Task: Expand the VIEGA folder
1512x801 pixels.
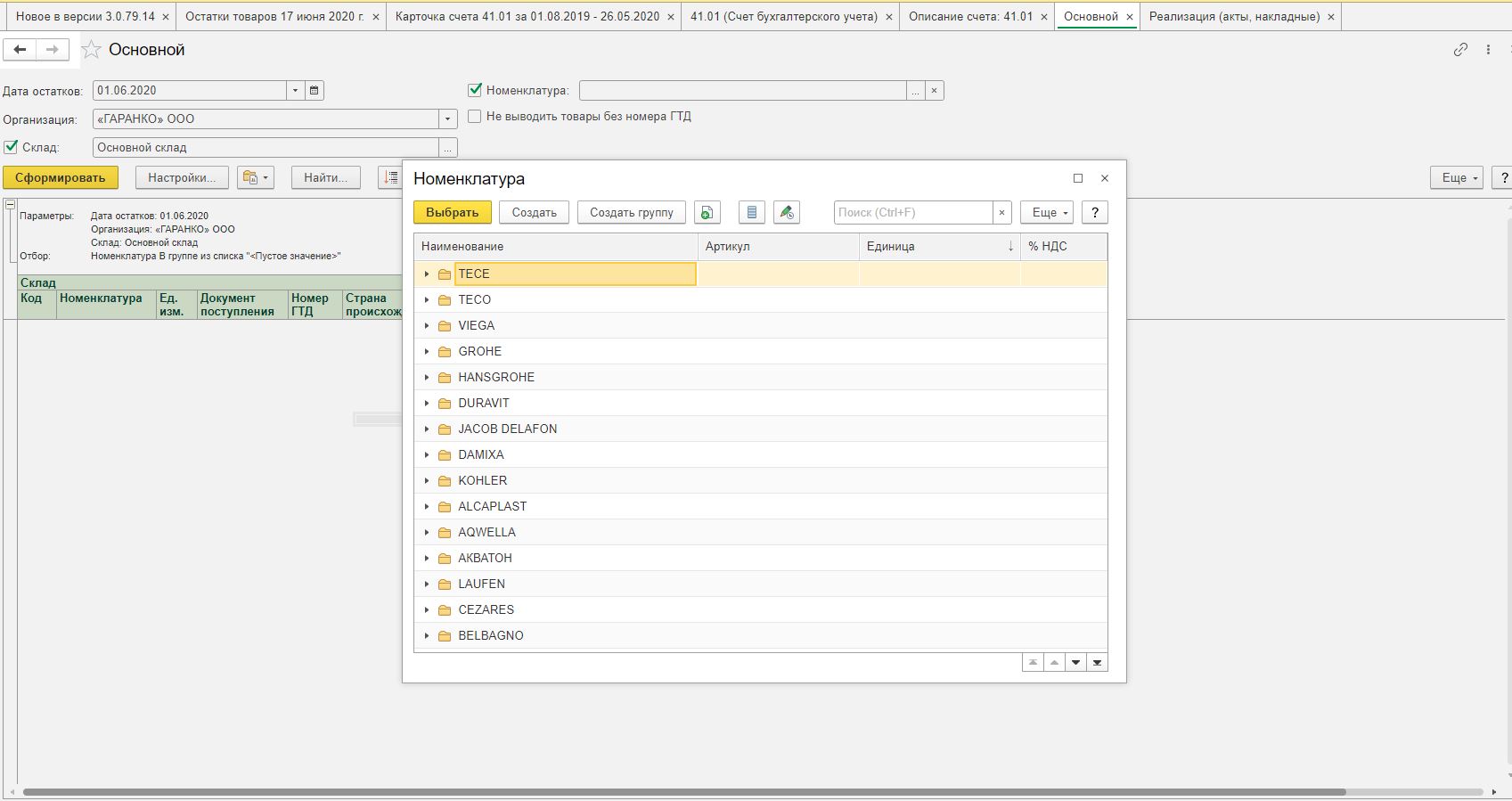Action: 427,325
